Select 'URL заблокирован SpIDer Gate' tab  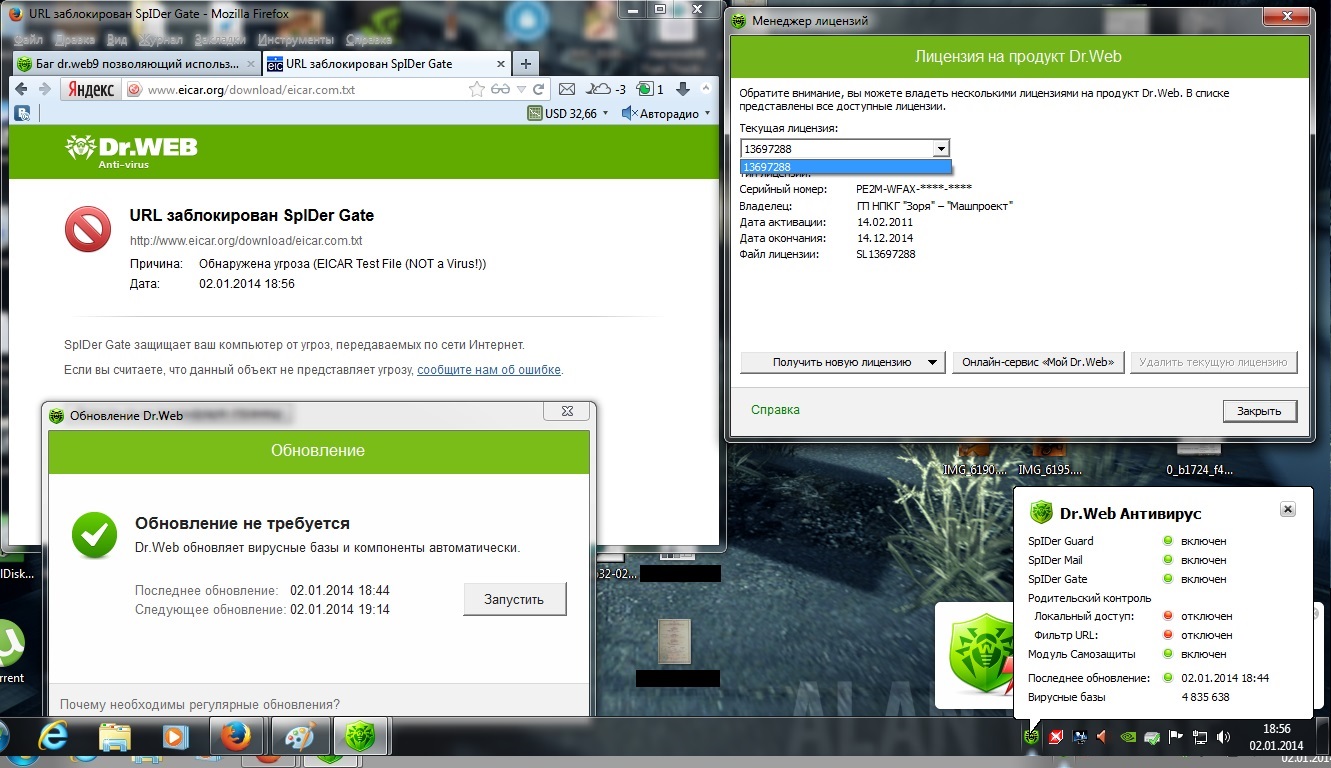[x=386, y=63]
